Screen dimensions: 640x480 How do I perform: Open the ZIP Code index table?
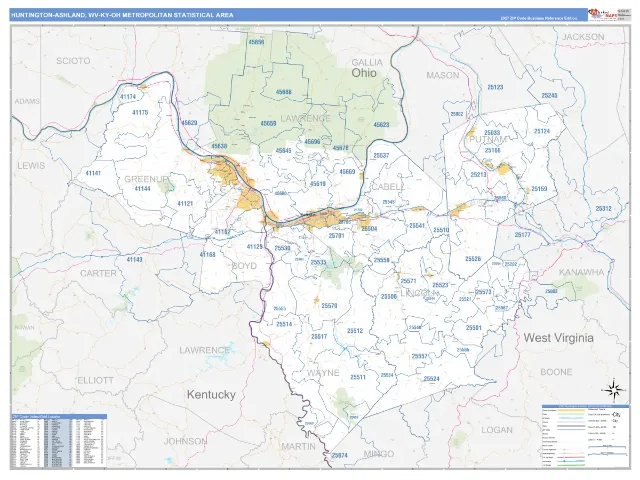(x=59, y=442)
